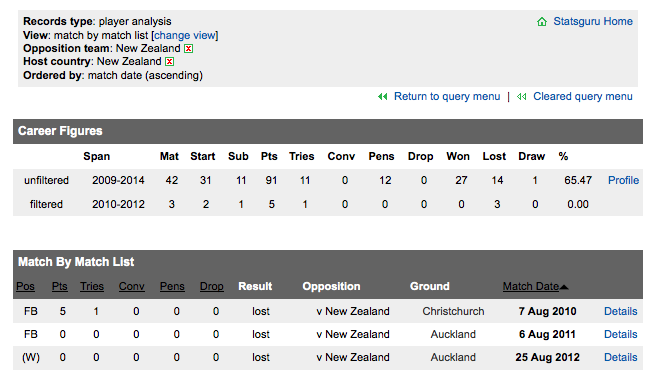
Task: Click the Records type player analysis line
Action: point(97,22)
